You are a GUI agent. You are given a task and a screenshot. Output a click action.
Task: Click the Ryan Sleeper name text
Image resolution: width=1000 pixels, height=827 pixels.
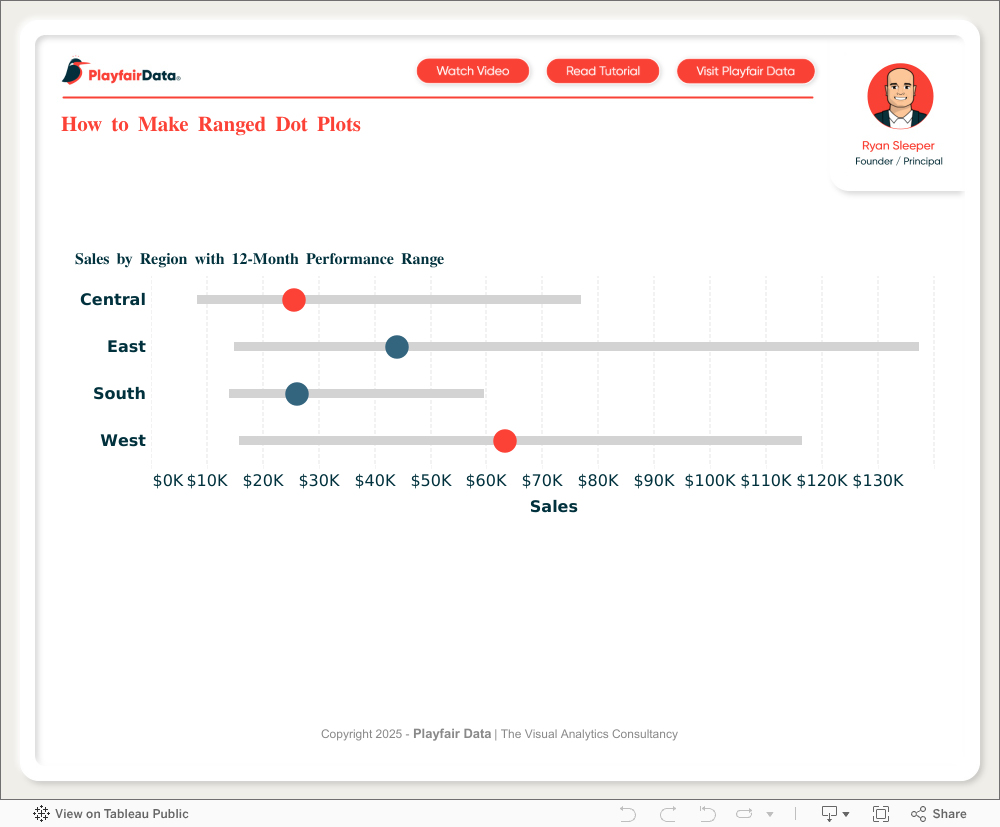click(898, 145)
